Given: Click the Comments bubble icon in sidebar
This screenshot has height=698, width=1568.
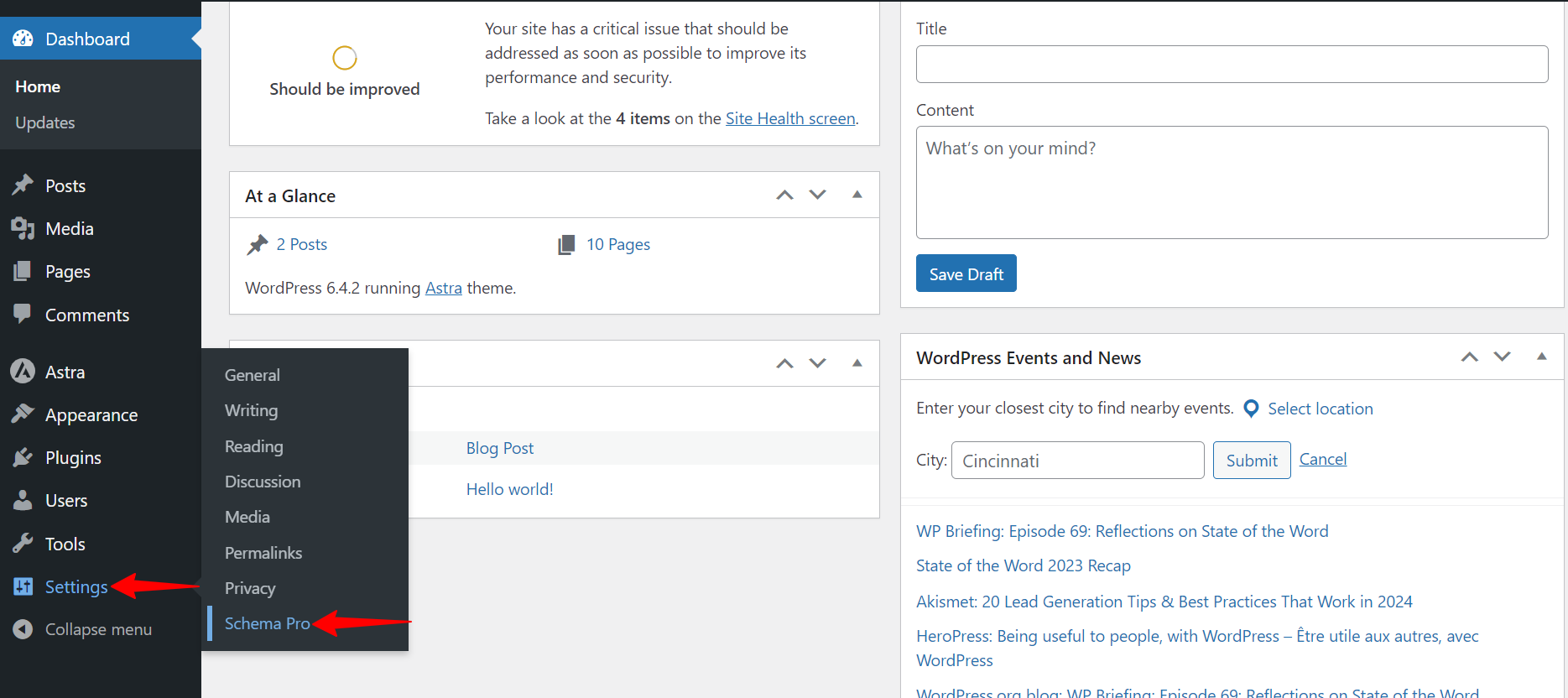Looking at the screenshot, I should click(23, 315).
